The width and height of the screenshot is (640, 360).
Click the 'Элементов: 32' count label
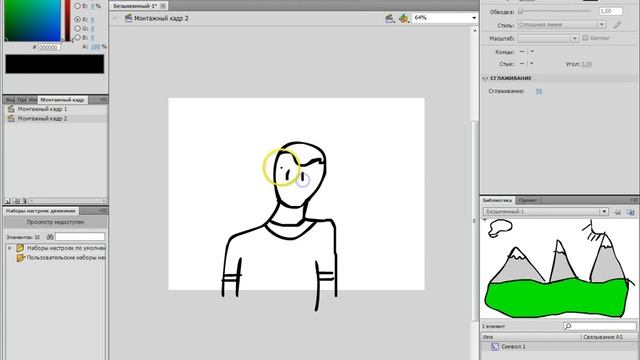click(23, 237)
